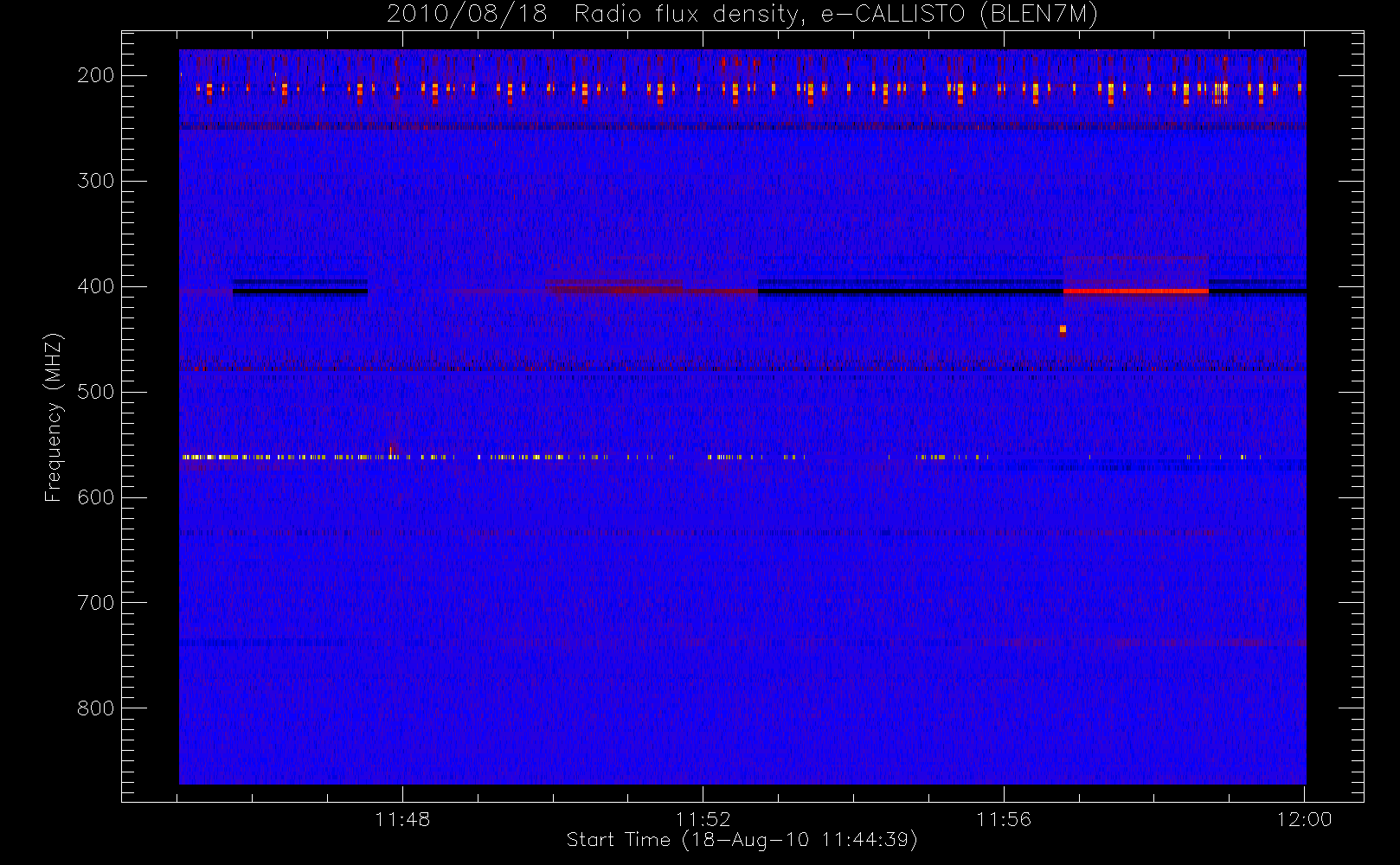Click the plot title "2010/08/18 Radio flux density, e-CALLISTO (BLEN7M)"

pos(742,14)
